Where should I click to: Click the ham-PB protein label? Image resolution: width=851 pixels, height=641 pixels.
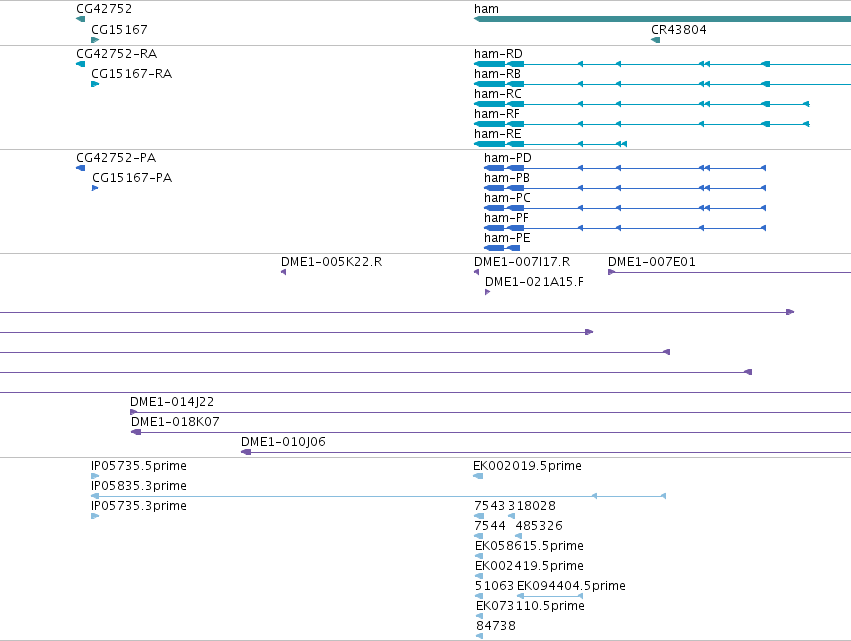point(507,177)
